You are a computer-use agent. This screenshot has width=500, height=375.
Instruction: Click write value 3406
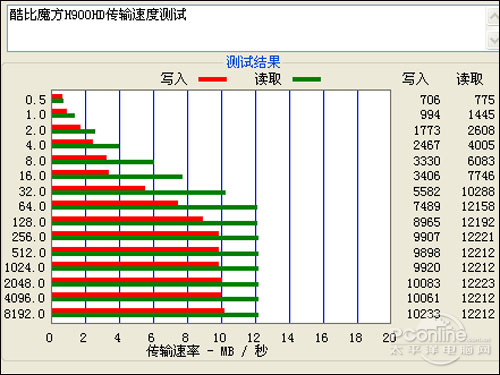click(427, 176)
